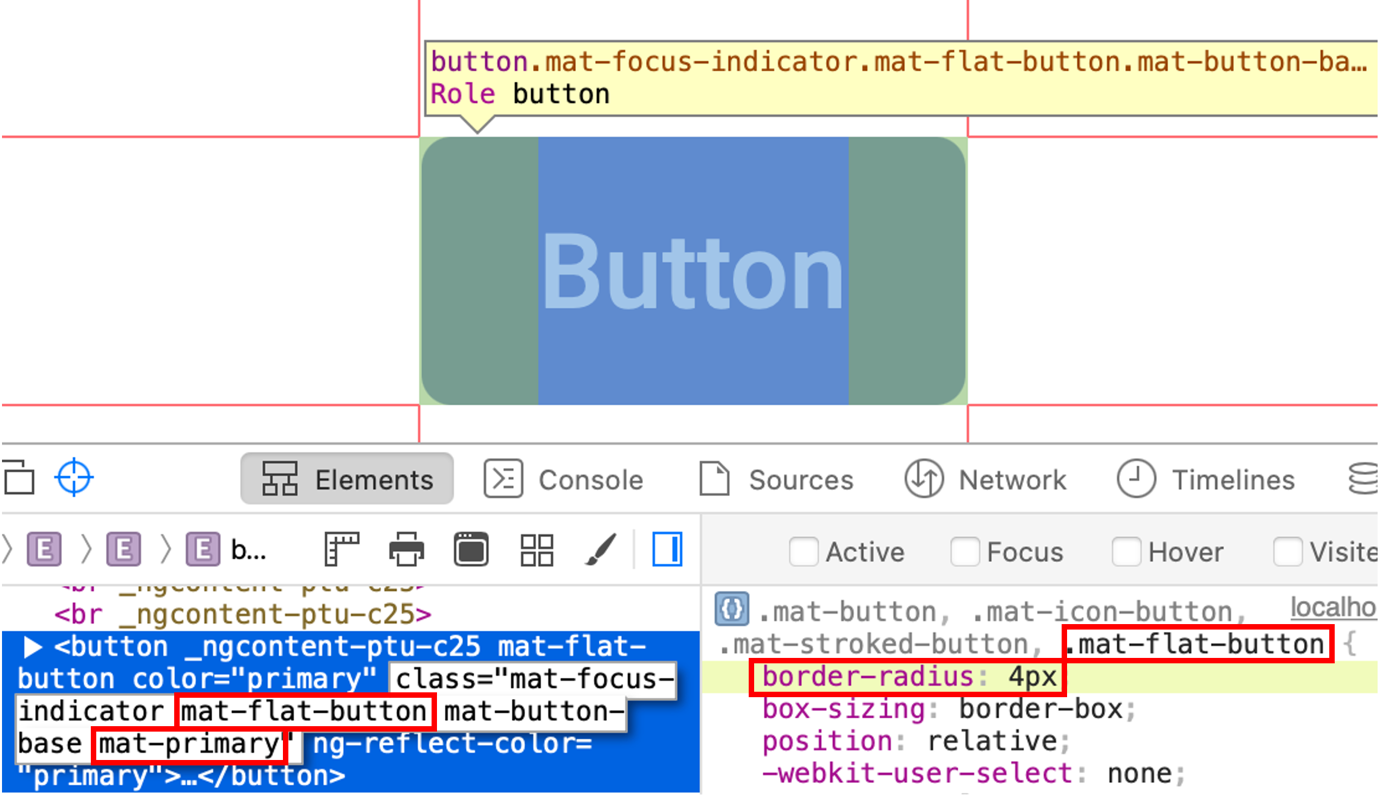Enable the Hover pseudo-class checkbox
The width and height of the screenshot is (1384, 797).
[1127, 551]
